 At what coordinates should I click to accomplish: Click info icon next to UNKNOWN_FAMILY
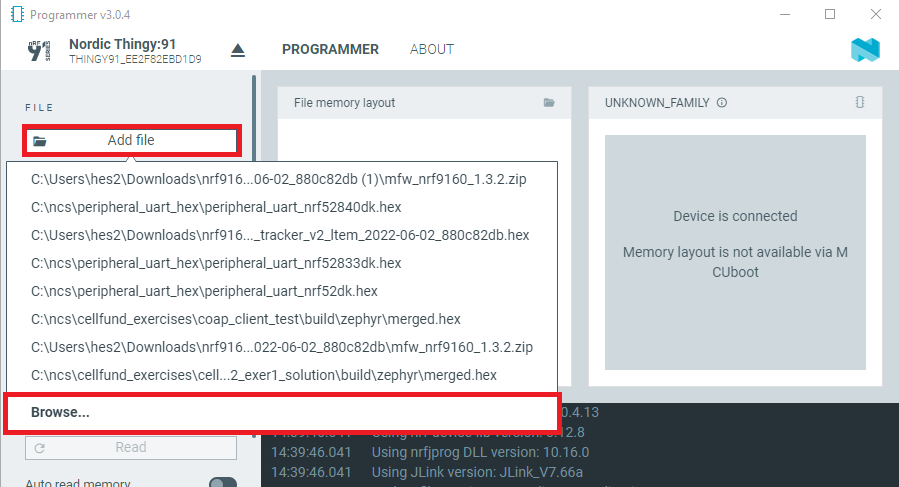point(722,103)
